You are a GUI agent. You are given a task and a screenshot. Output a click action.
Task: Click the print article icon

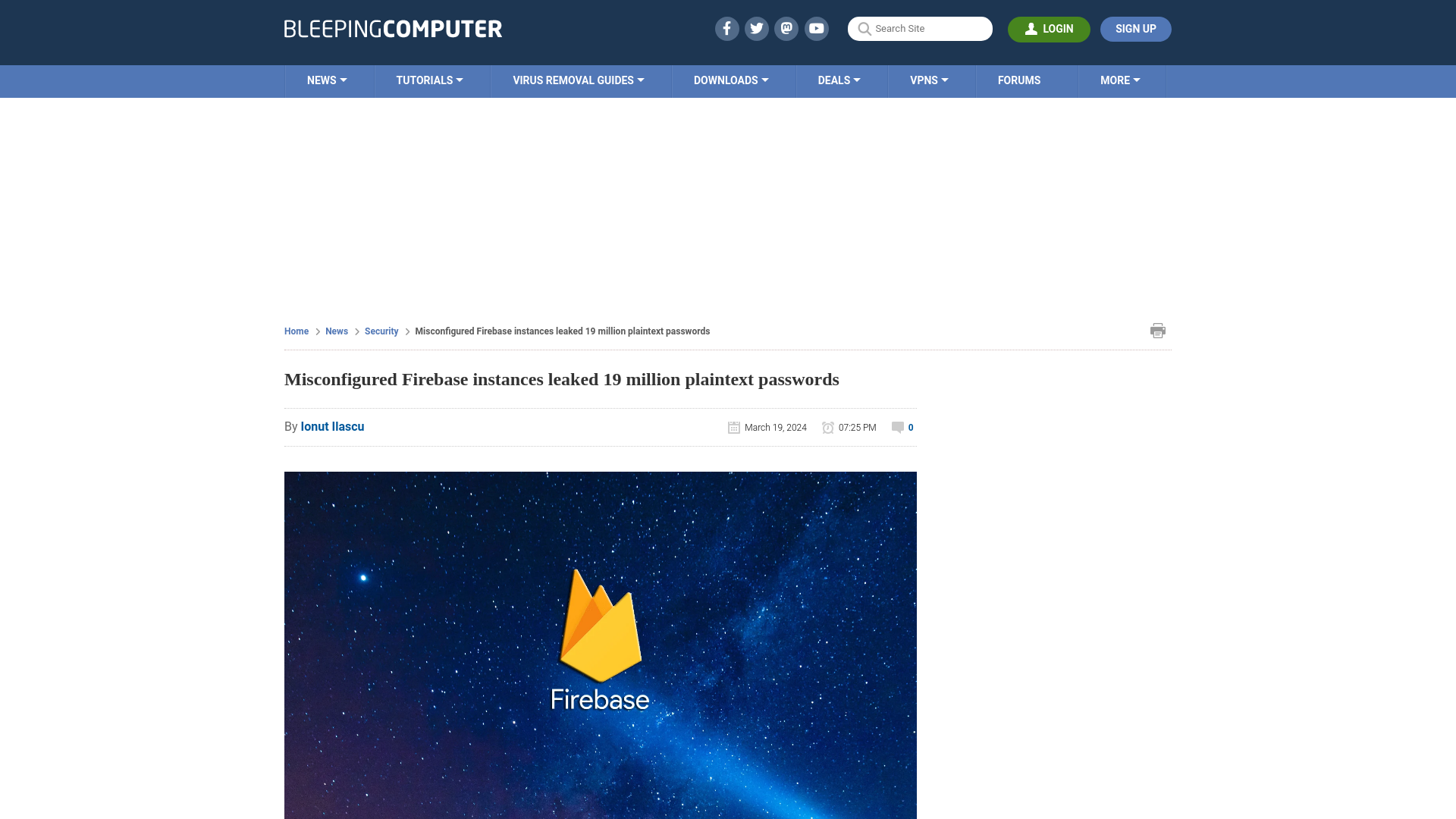[1158, 330]
